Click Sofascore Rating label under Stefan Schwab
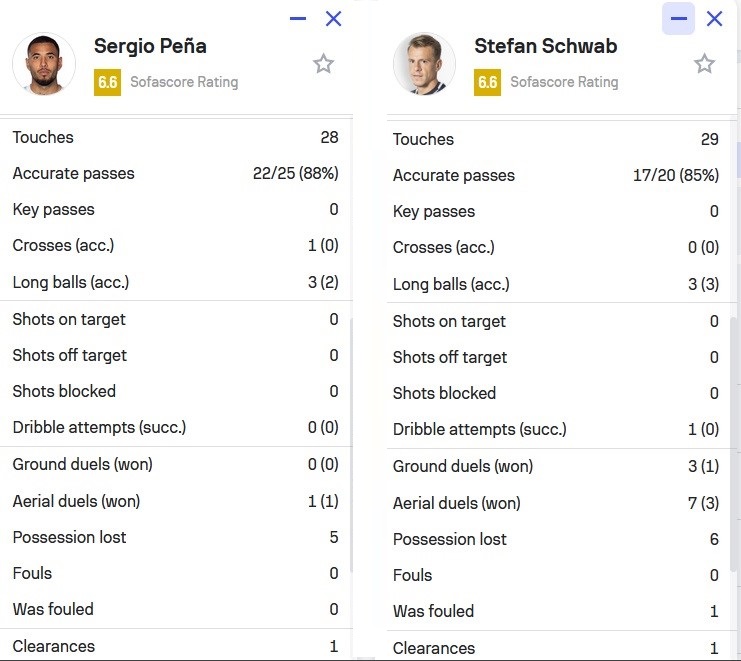Image resolution: width=741 pixels, height=661 pixels. (x=564, y=82)
